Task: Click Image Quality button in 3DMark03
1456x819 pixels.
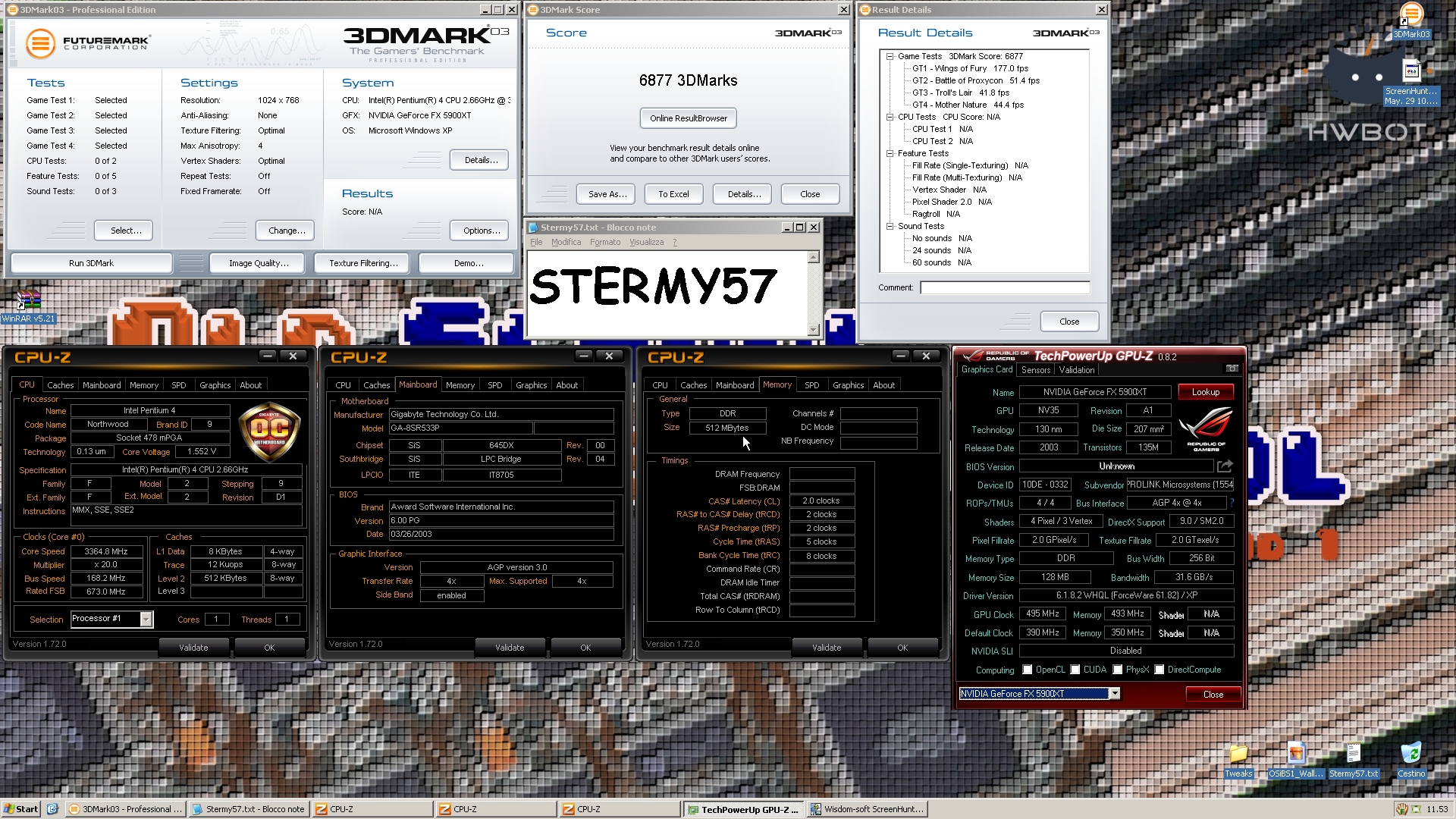Action: tap(259, 263)
